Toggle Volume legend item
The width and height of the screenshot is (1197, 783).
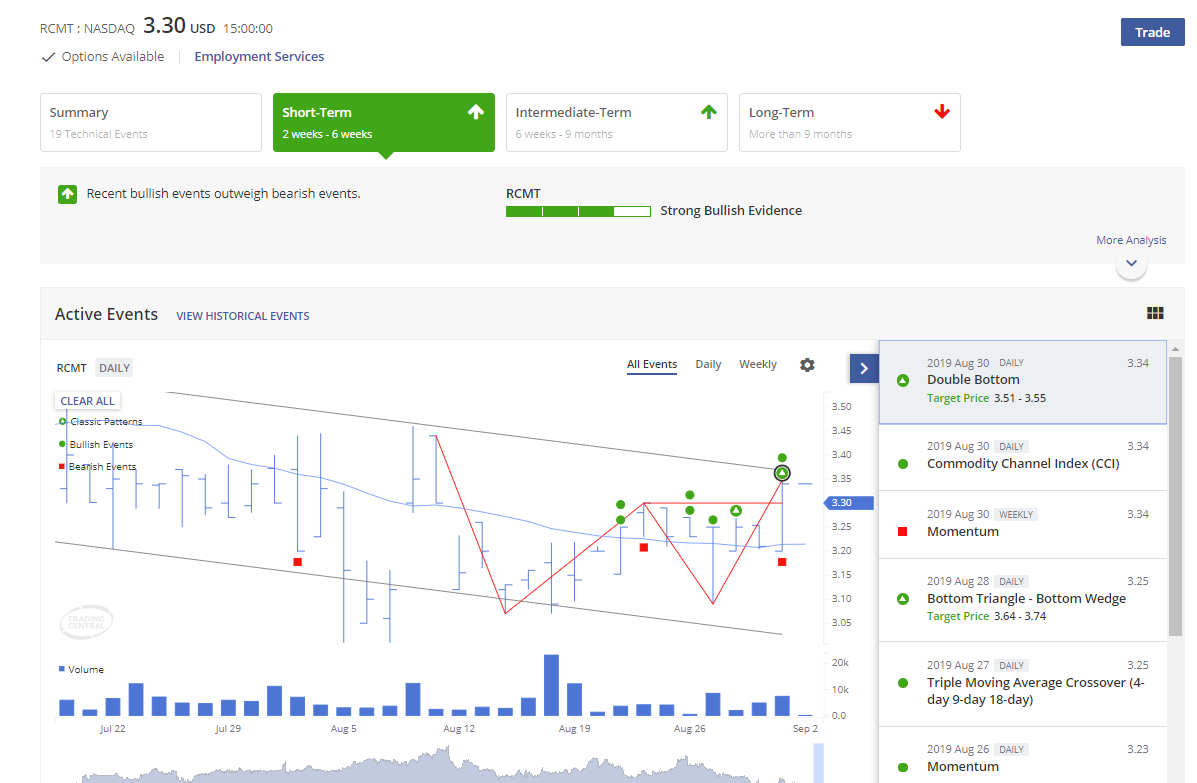pos(81,669)
